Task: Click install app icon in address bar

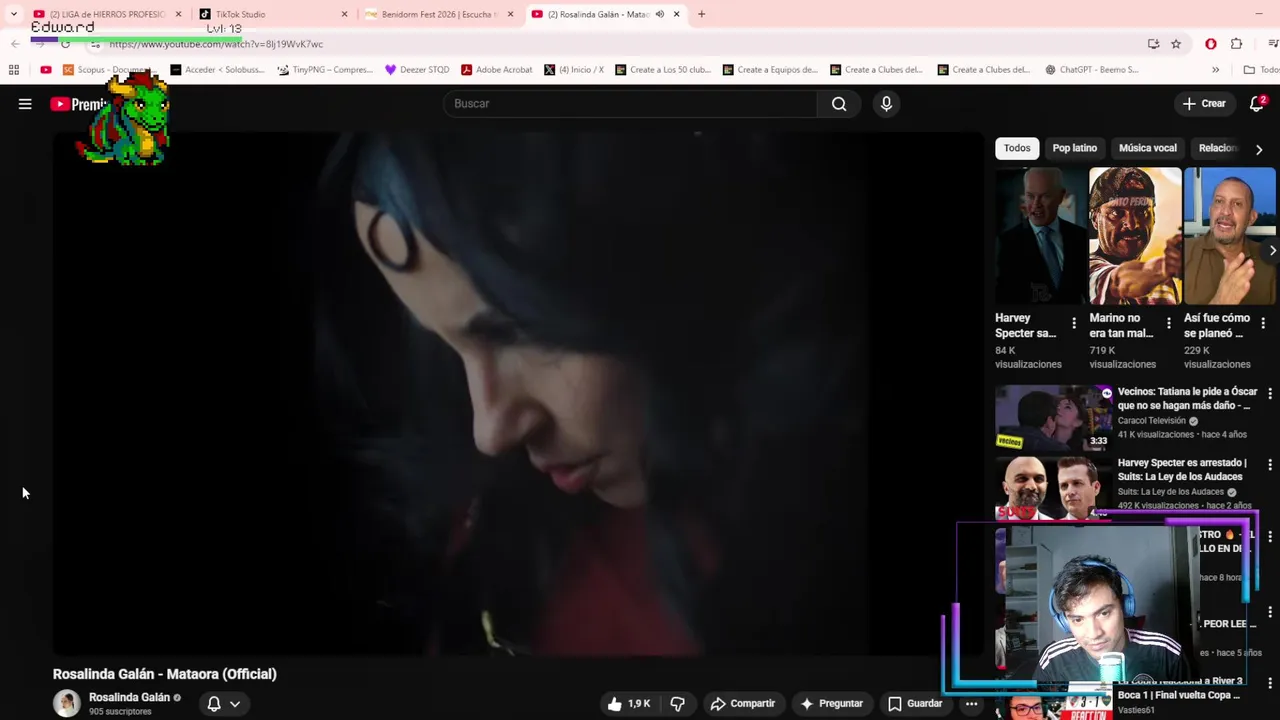Action: point(1153,44)
